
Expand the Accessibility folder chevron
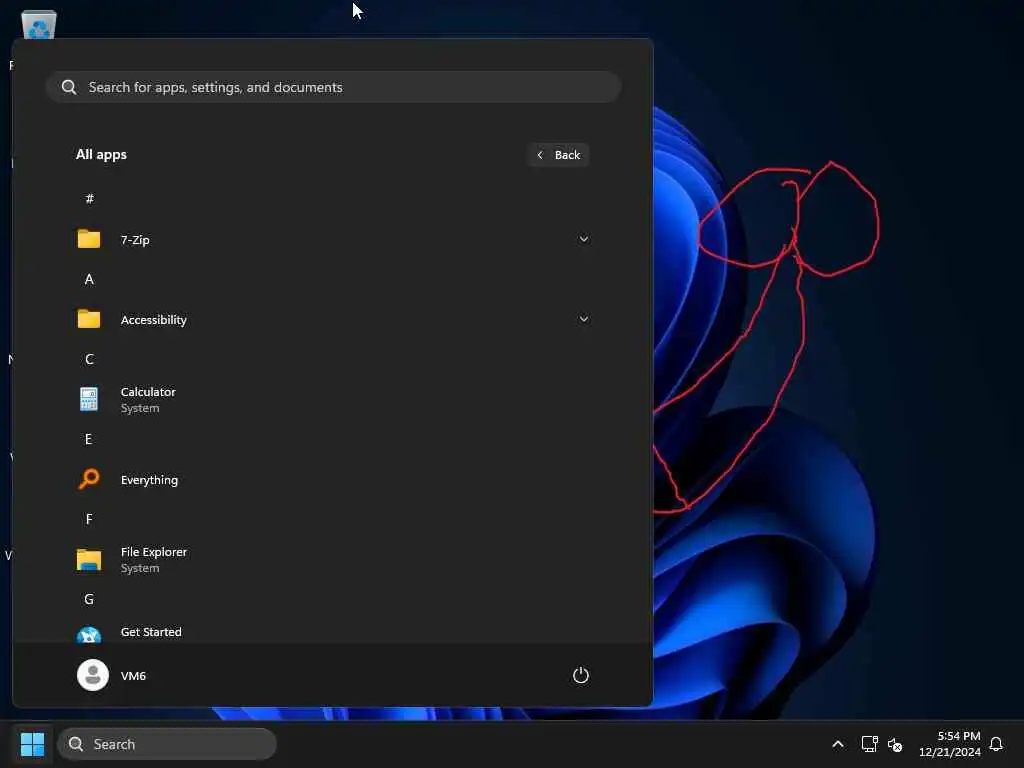584,319
